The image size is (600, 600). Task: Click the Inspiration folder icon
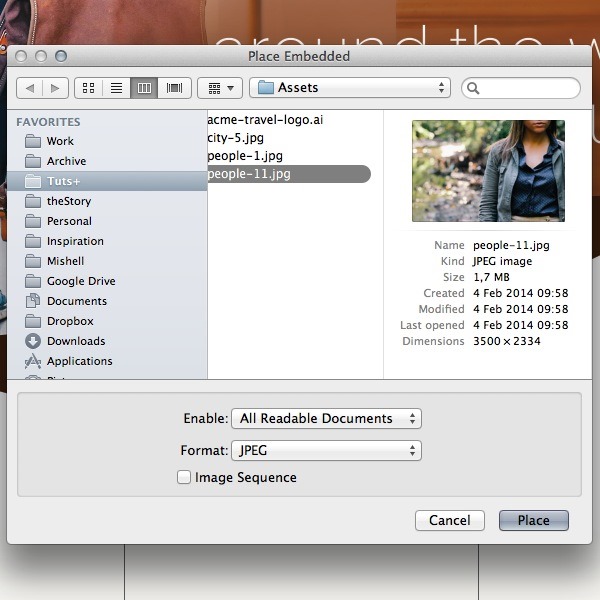click(x=33, y=241)
